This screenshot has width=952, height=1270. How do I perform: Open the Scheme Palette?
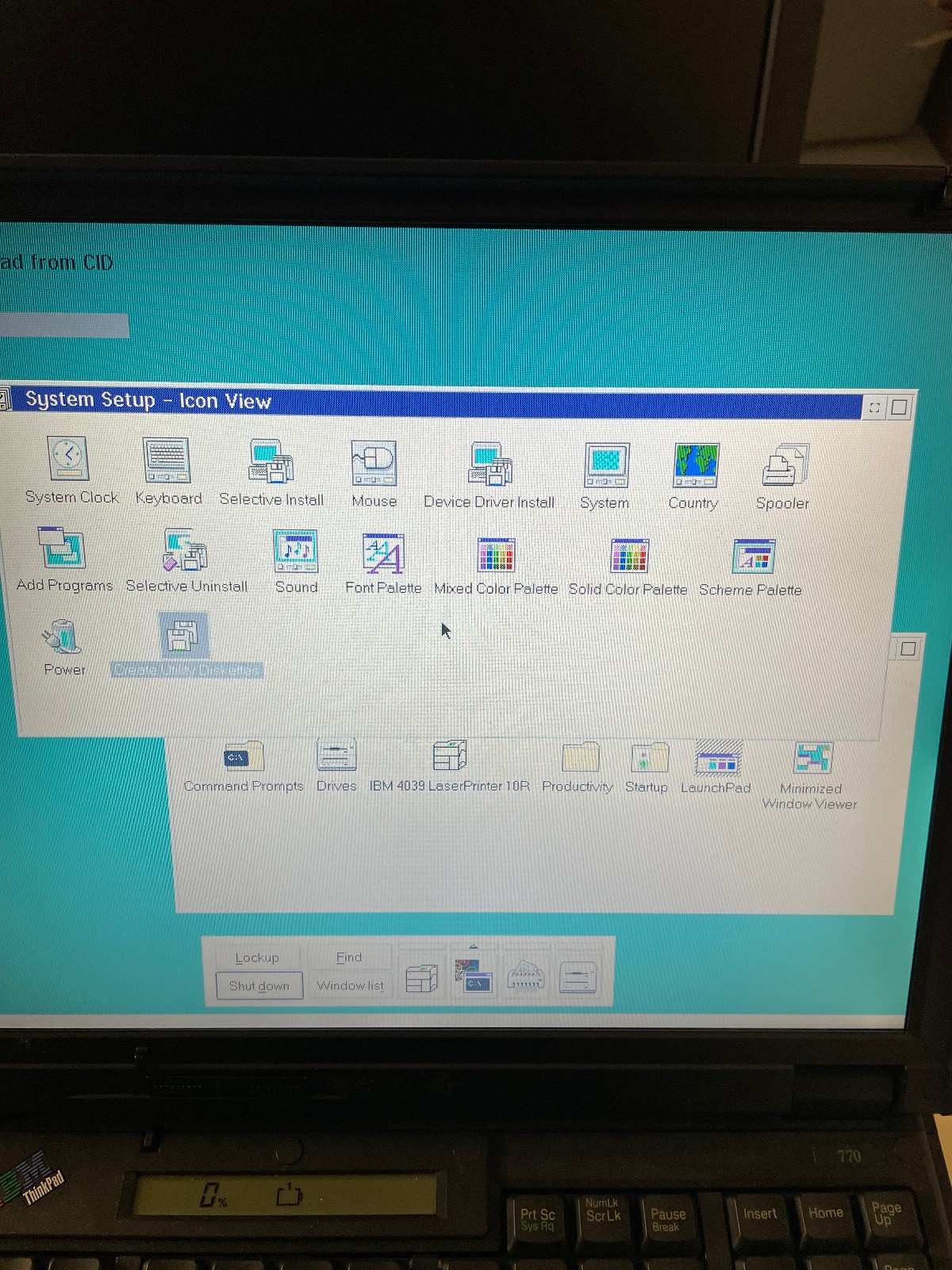(753, 557)
